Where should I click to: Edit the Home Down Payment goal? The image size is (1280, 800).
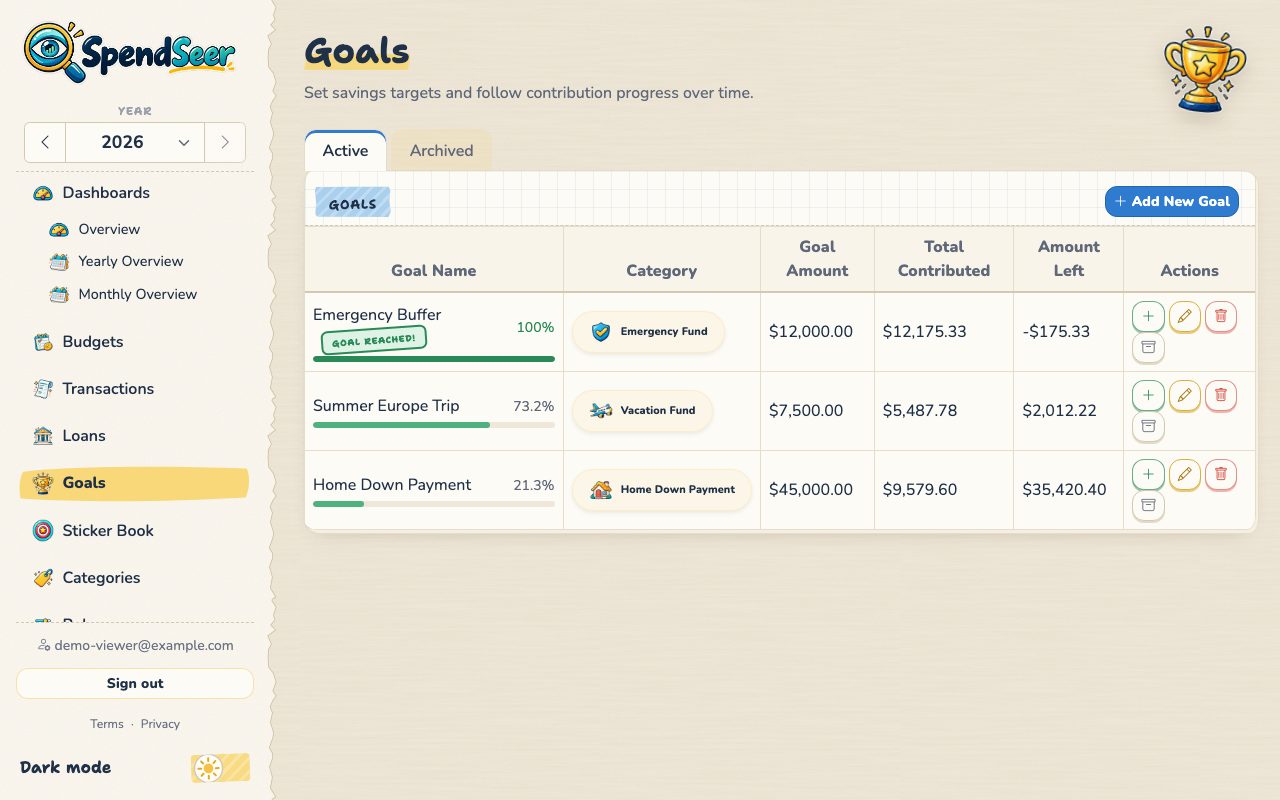click(1184, 475)
